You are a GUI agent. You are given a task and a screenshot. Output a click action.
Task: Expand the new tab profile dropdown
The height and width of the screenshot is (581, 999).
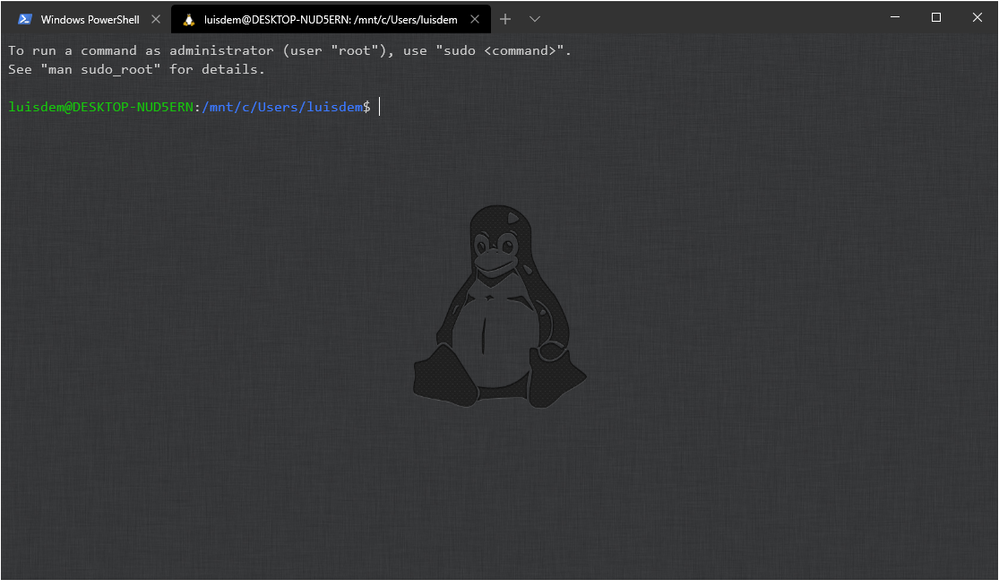pos(535,19)
